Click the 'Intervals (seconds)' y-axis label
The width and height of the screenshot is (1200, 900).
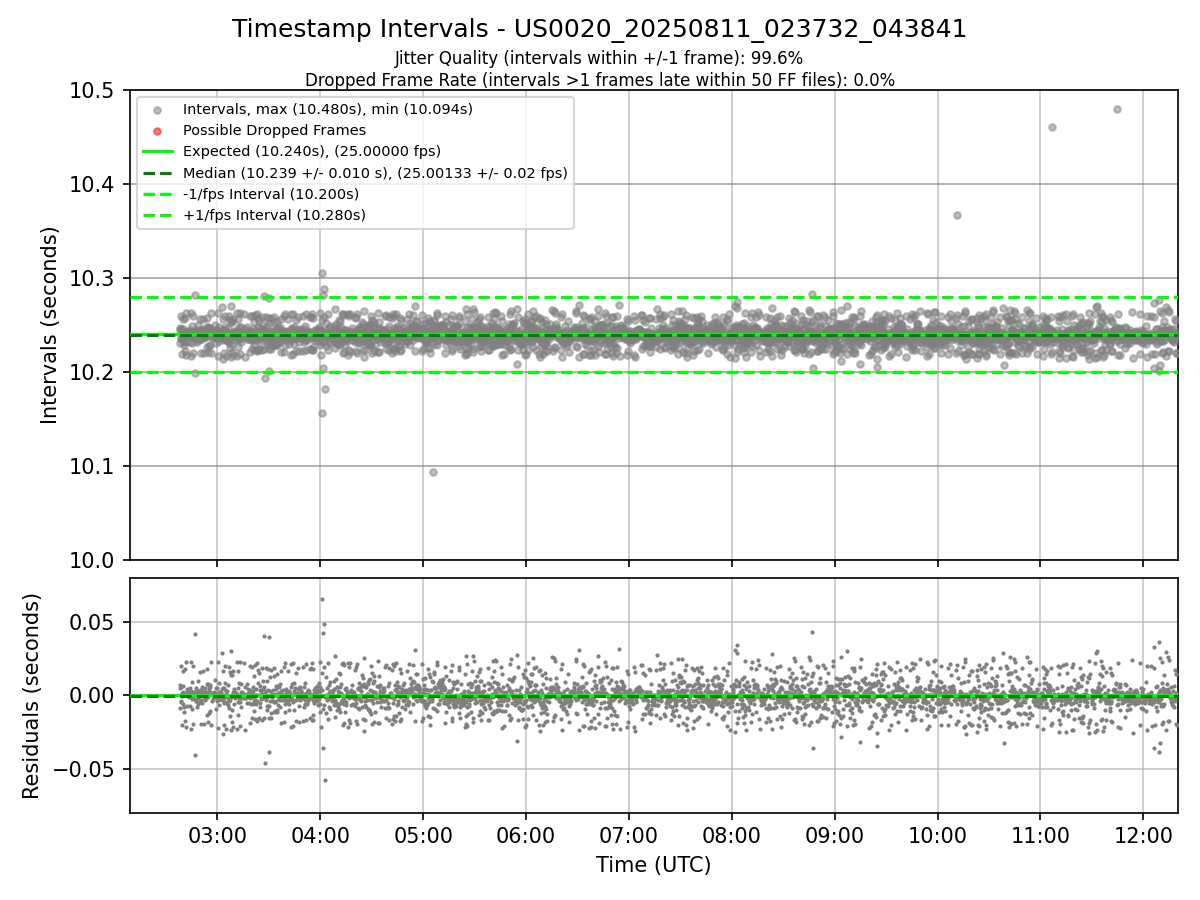50,325
